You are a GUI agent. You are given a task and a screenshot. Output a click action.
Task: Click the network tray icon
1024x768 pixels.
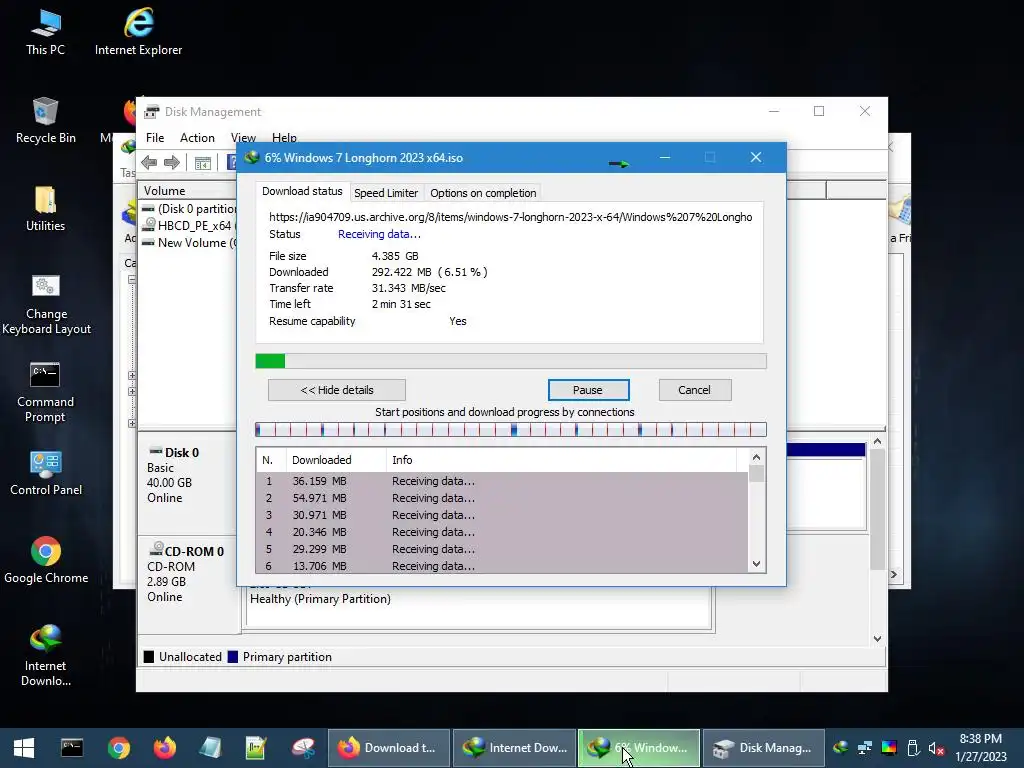pos(865,748)
